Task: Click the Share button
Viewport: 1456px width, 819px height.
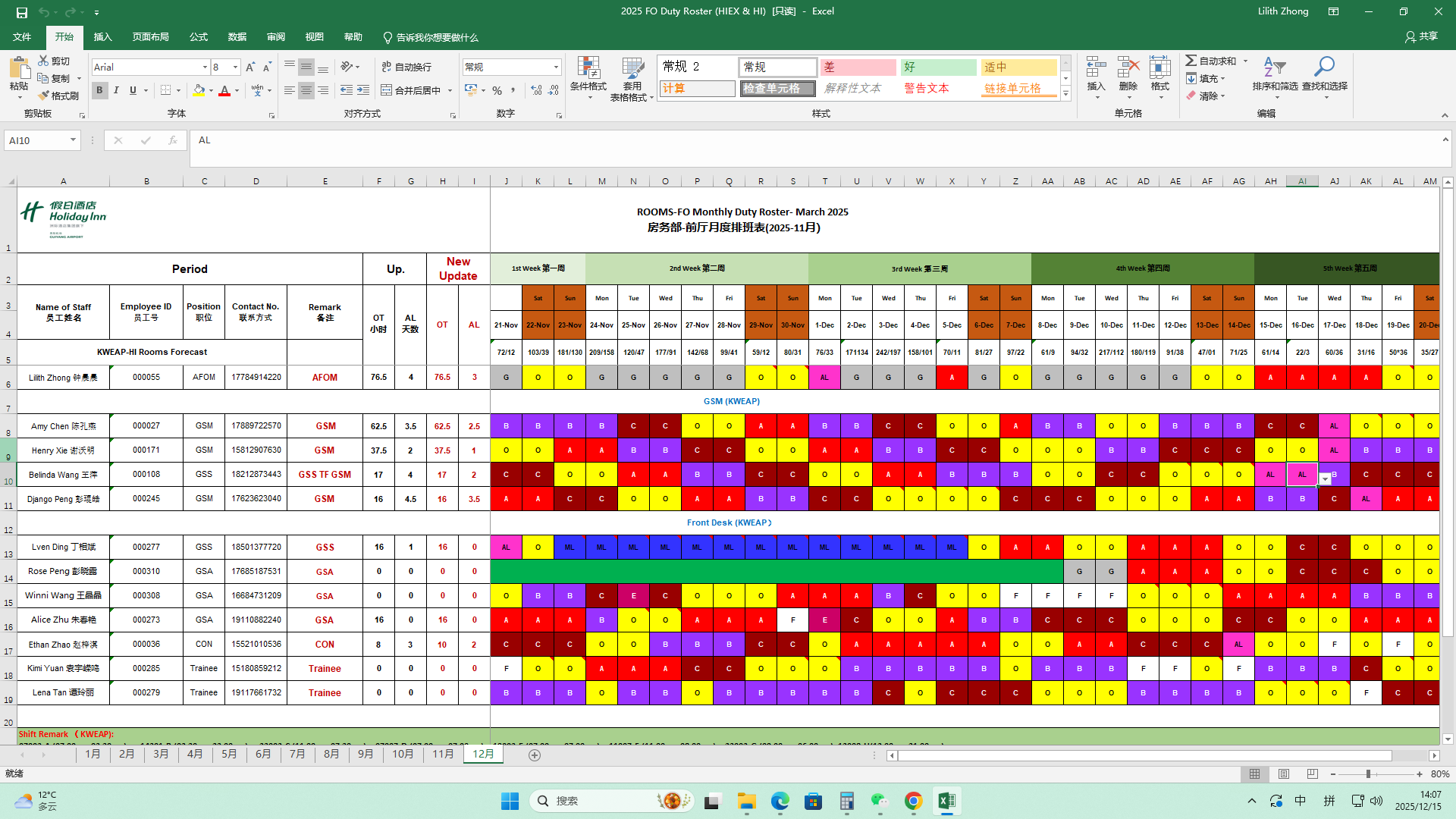Action: [1421, 36]
